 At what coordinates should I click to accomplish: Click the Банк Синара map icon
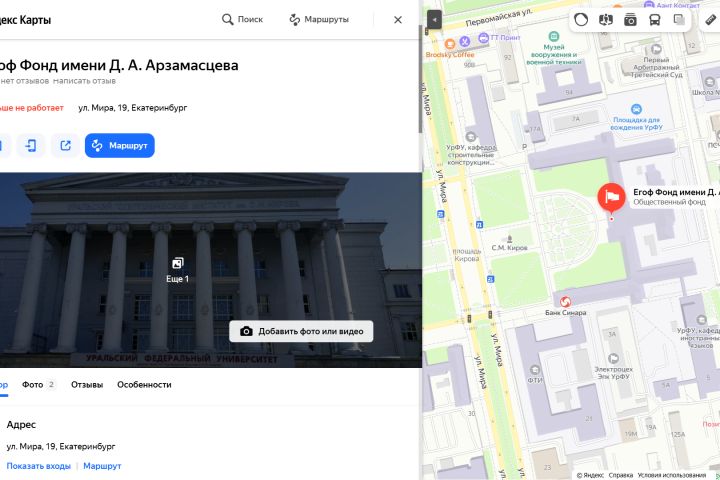point(565,302)
